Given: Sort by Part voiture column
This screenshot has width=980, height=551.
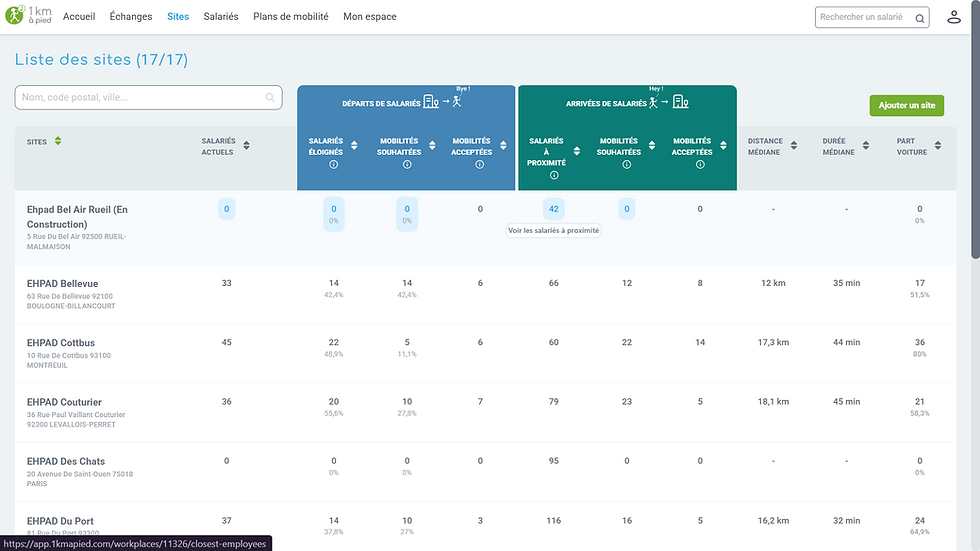Looking at the screenshot, I should click(x=938, y=146).
